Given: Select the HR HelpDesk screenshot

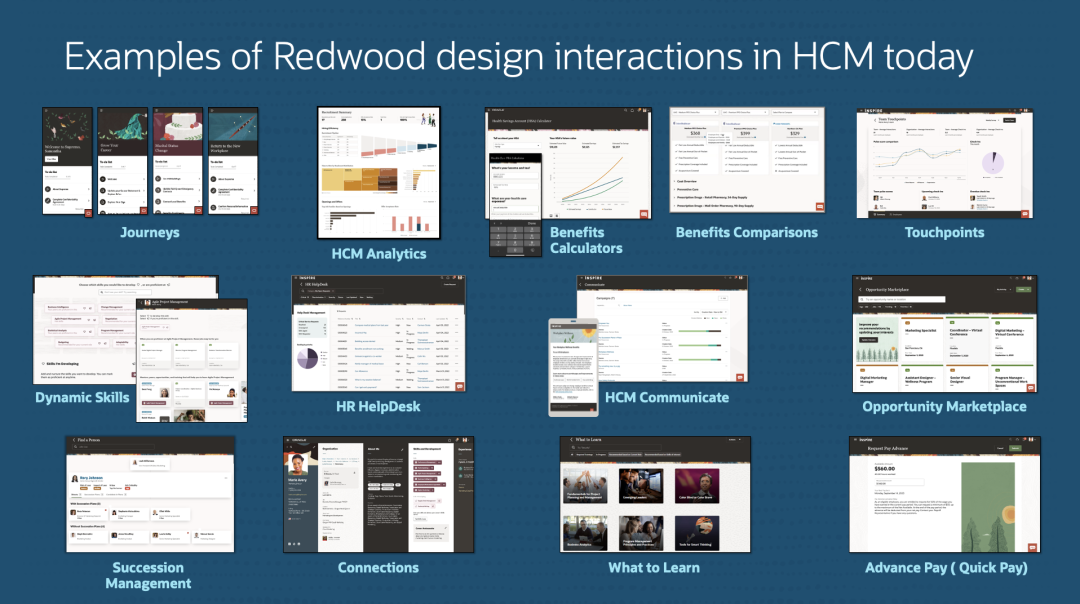Looking at the screenshot, I should (x=379, y=334).
